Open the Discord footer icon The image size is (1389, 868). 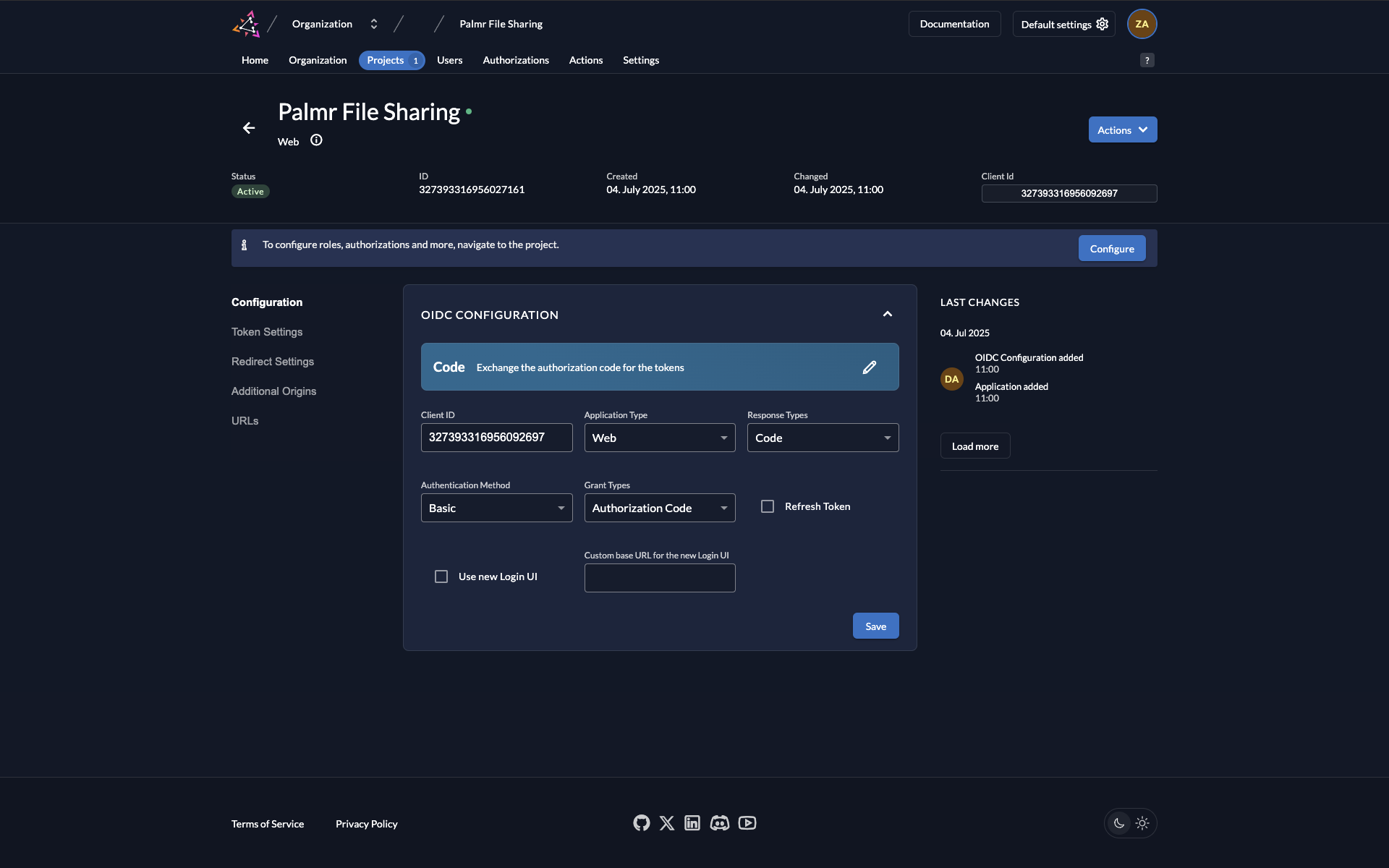[x=720, y=823]
